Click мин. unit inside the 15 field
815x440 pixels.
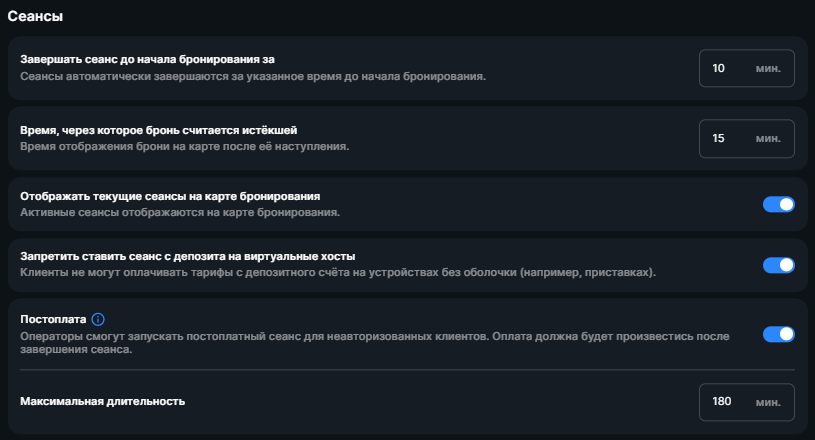(768, 139)
